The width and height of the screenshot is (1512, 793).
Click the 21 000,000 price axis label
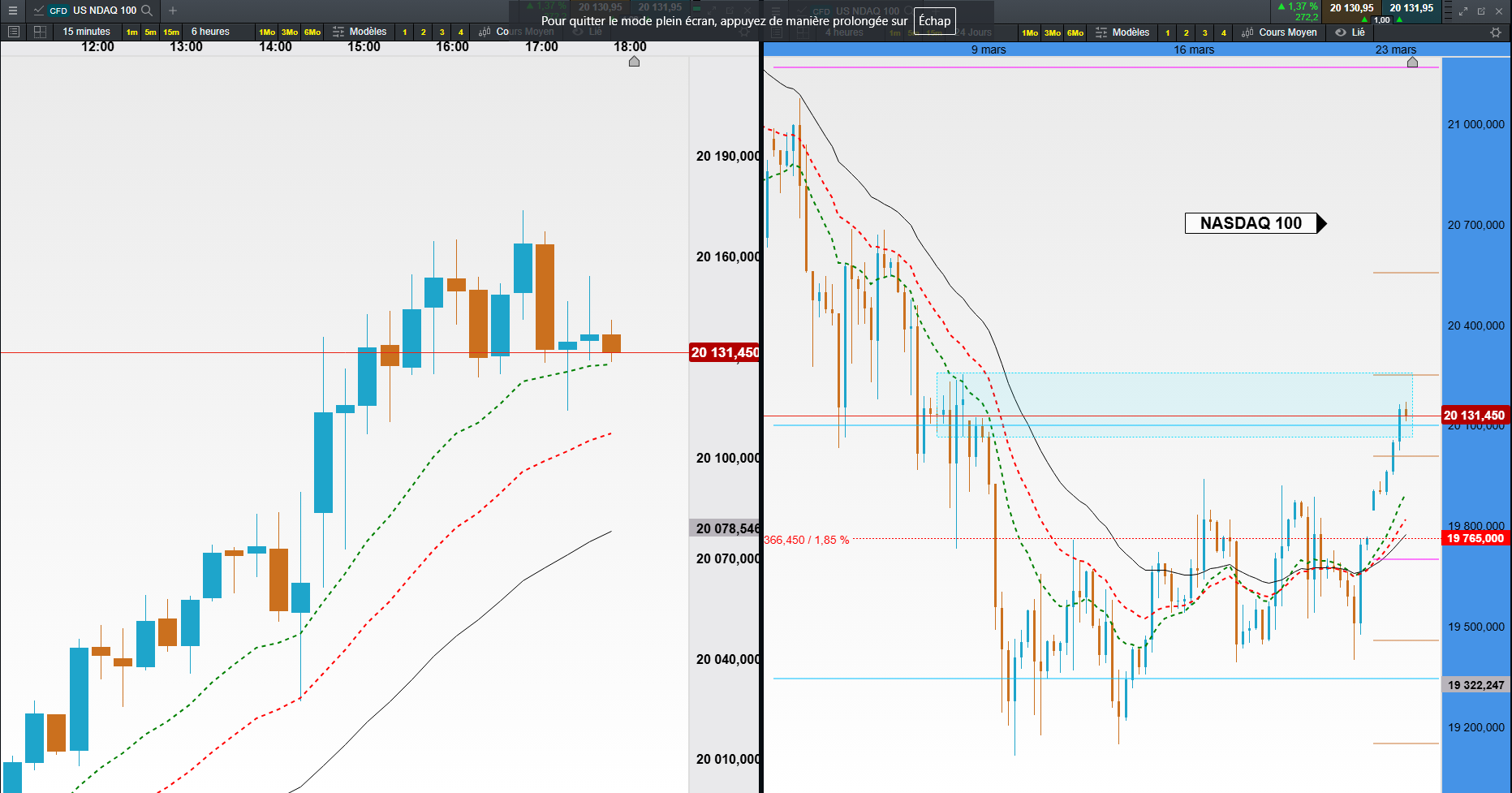point(1476,124)
